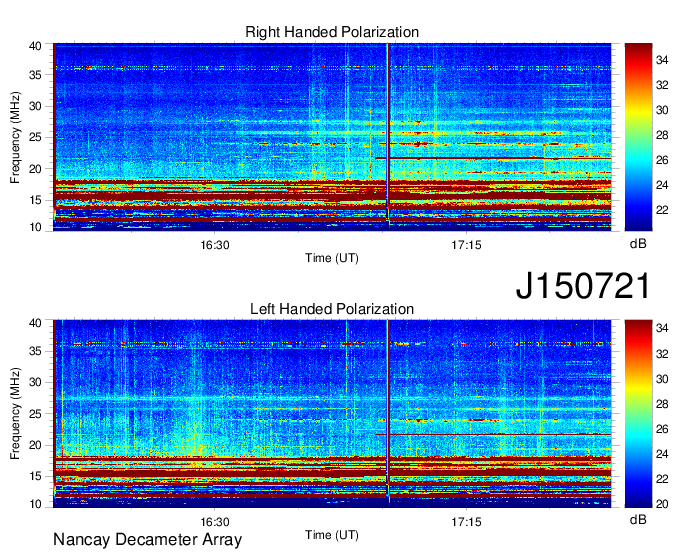Click the color scale bar of the Right Handed plot
The image size is (680, 552).
coord(638,137)
